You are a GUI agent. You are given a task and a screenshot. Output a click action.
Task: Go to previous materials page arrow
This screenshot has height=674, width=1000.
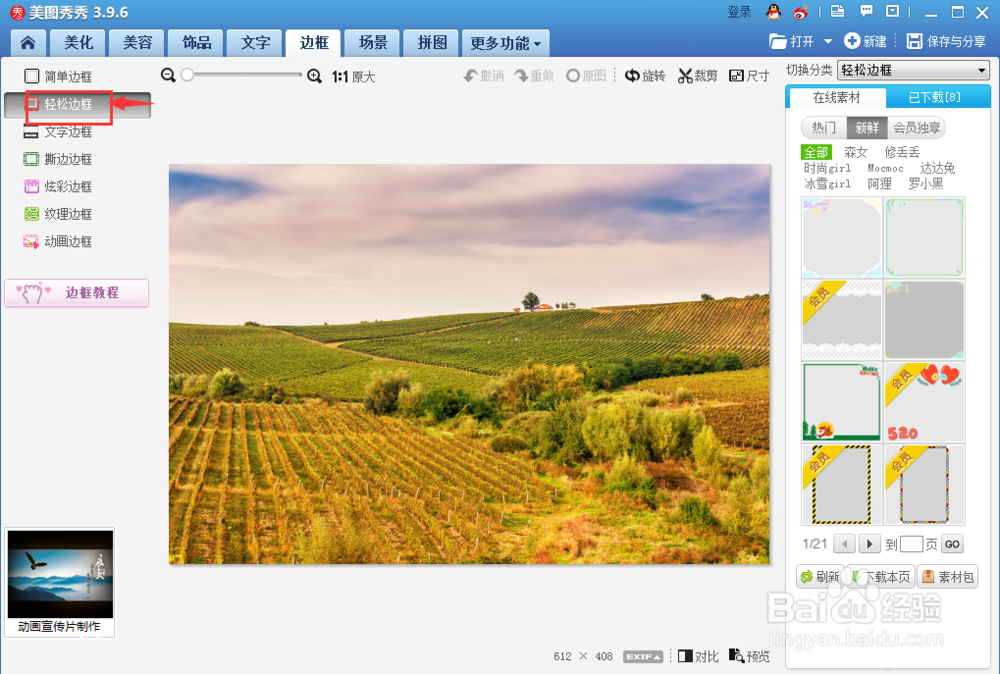coord(844,544)
